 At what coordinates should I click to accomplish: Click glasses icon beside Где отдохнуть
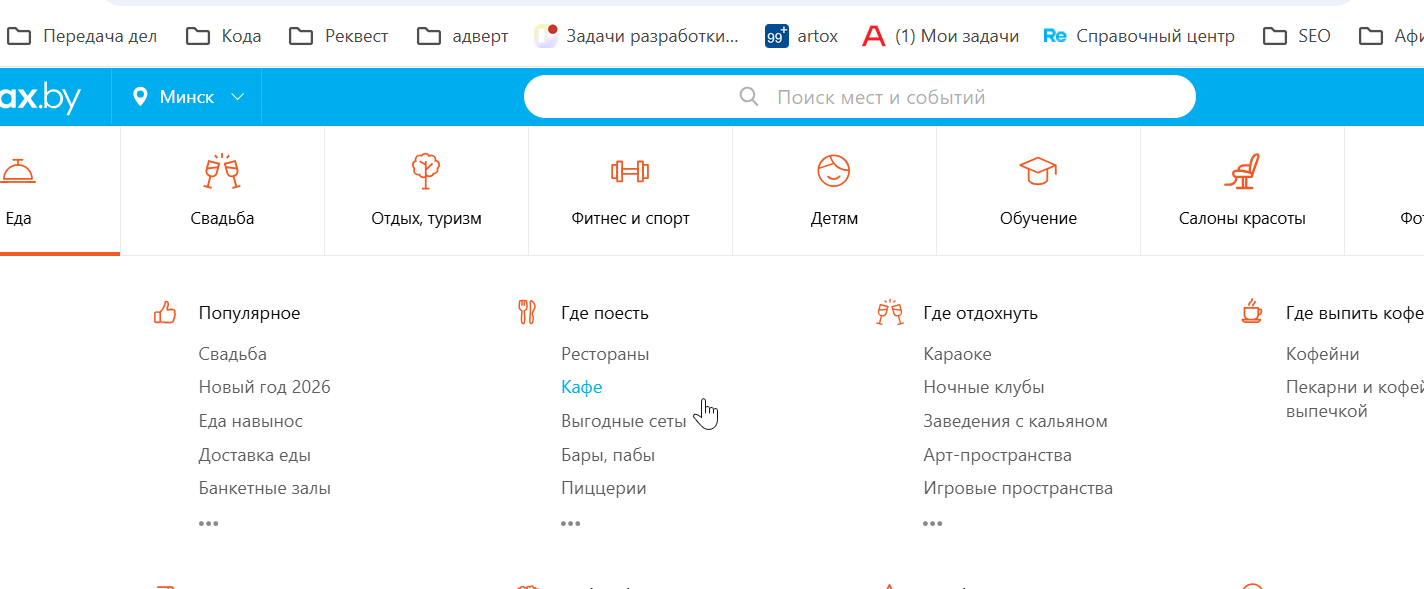click(890, 312)
